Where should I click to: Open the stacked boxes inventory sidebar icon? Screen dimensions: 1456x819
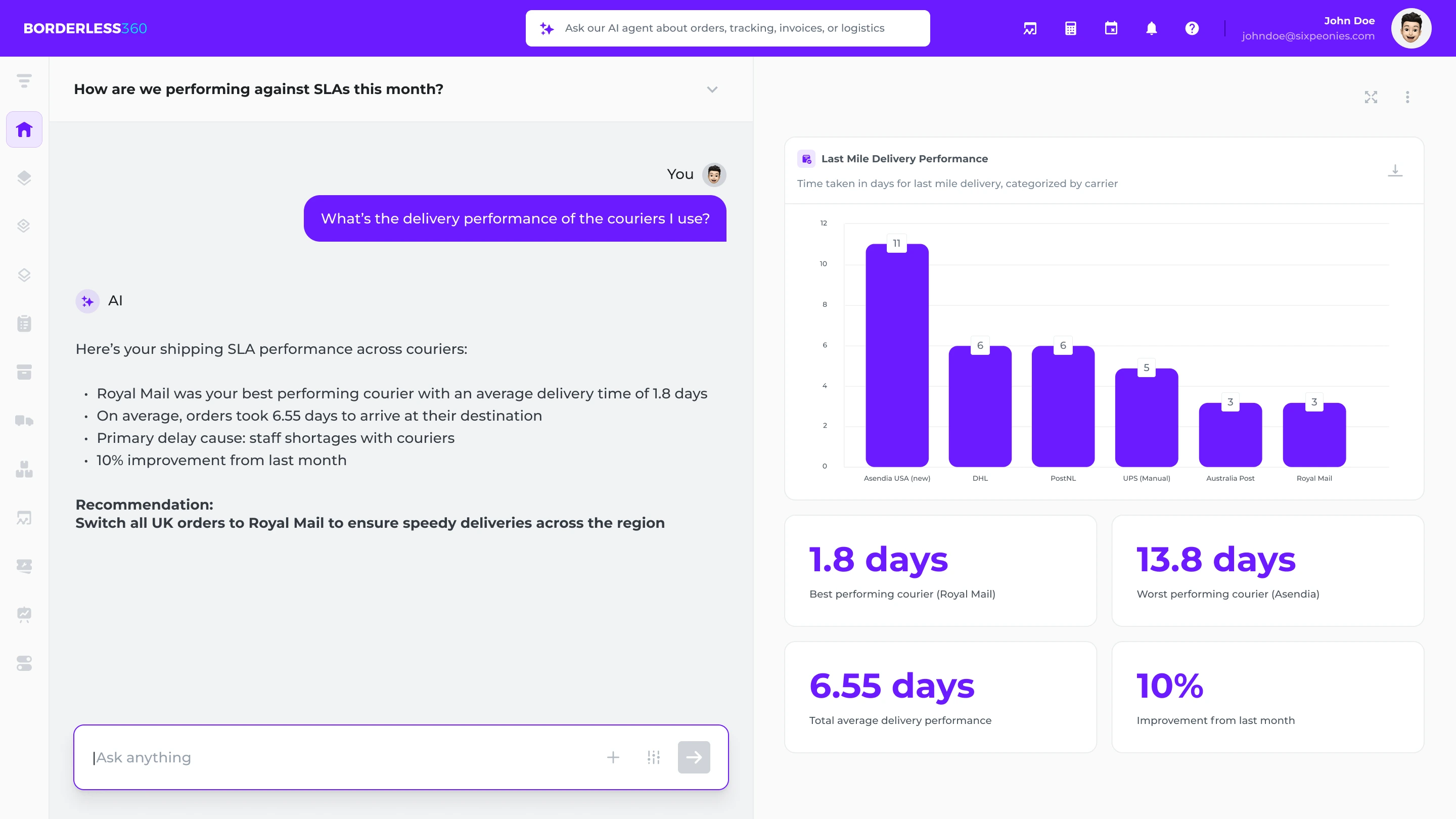pyautogui.click(x=24, y=469)
